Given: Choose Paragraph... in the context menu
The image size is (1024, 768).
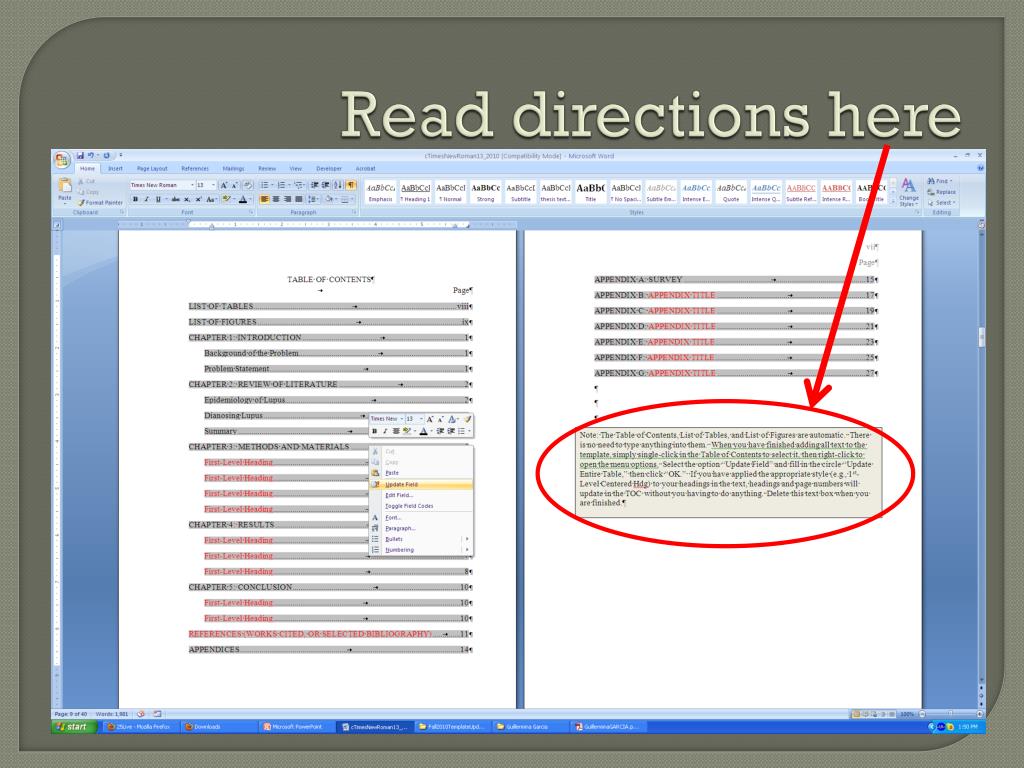Looking at the screenshot, I should pos(421,528).
